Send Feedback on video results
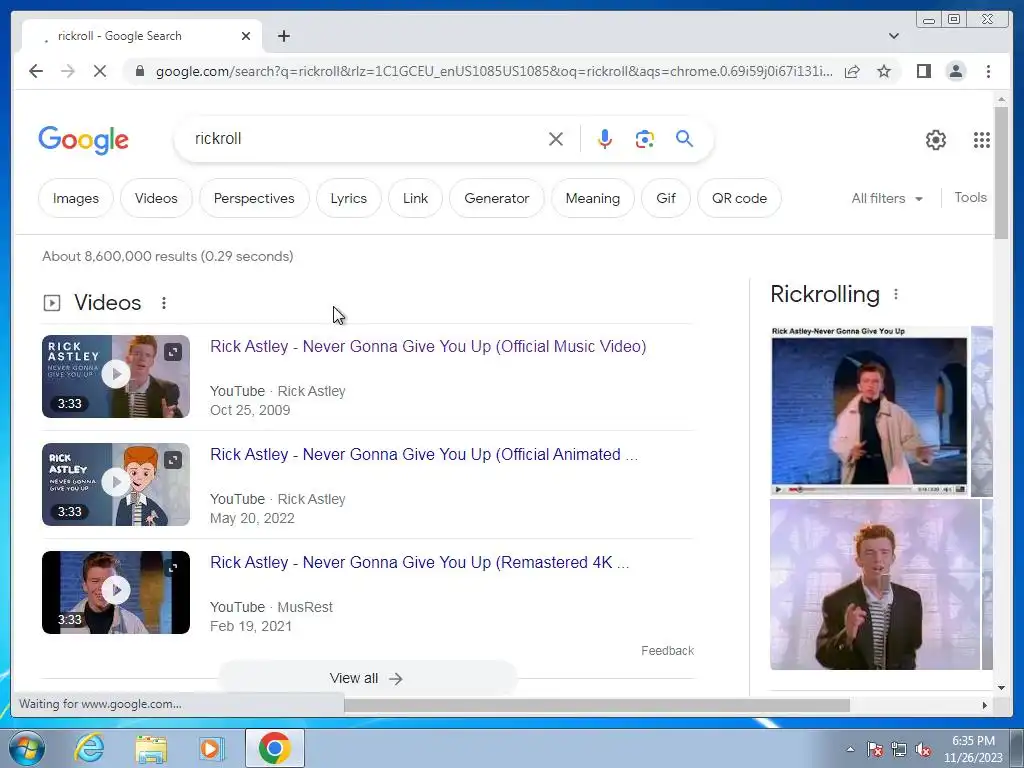This screenshot has height=768, width=1024. [667, 650]
